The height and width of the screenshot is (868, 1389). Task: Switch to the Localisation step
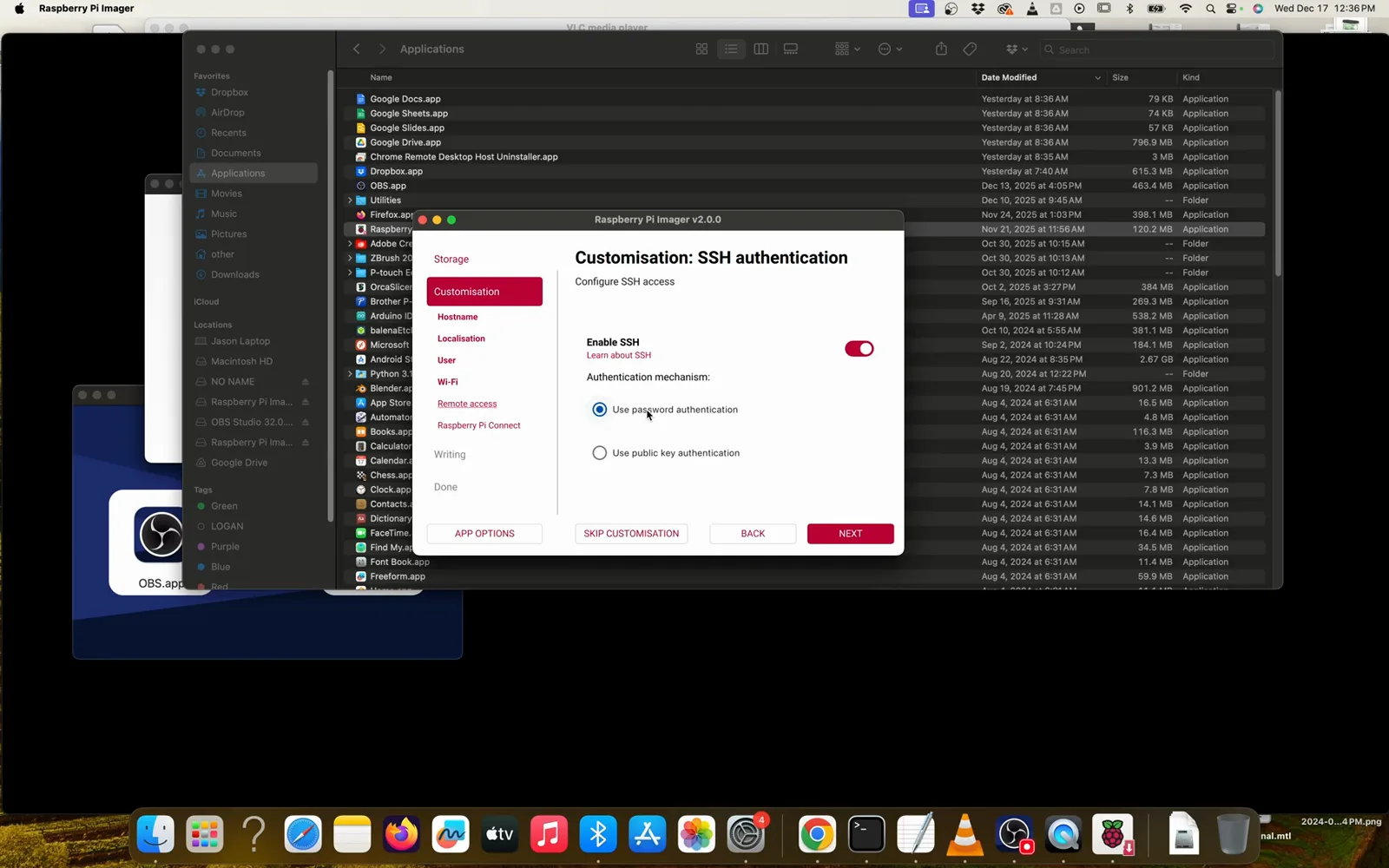point(461,339)
